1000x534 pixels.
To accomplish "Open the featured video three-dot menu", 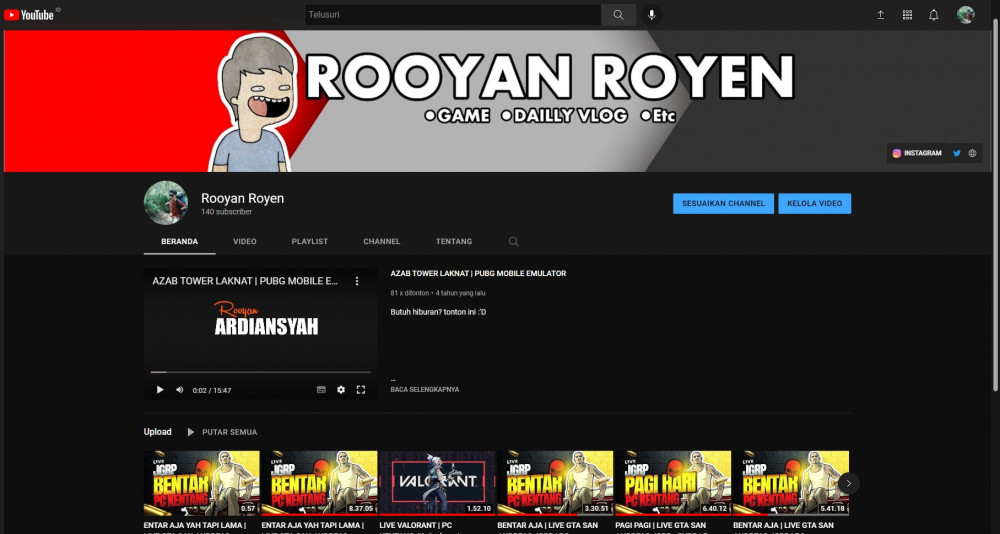I will [357, 281].
